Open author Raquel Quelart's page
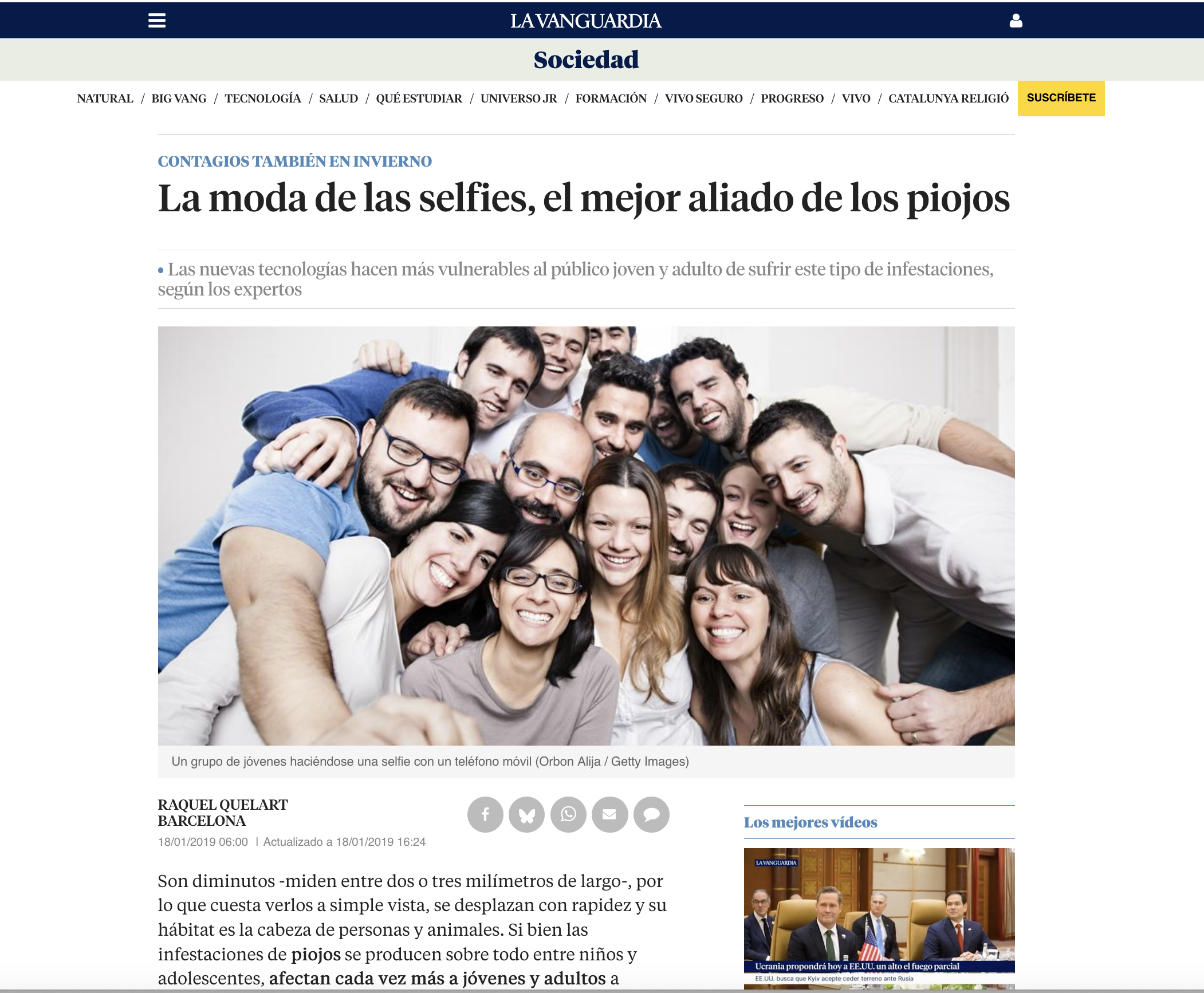The image size is (1204, 993). (x=223, y=805)
